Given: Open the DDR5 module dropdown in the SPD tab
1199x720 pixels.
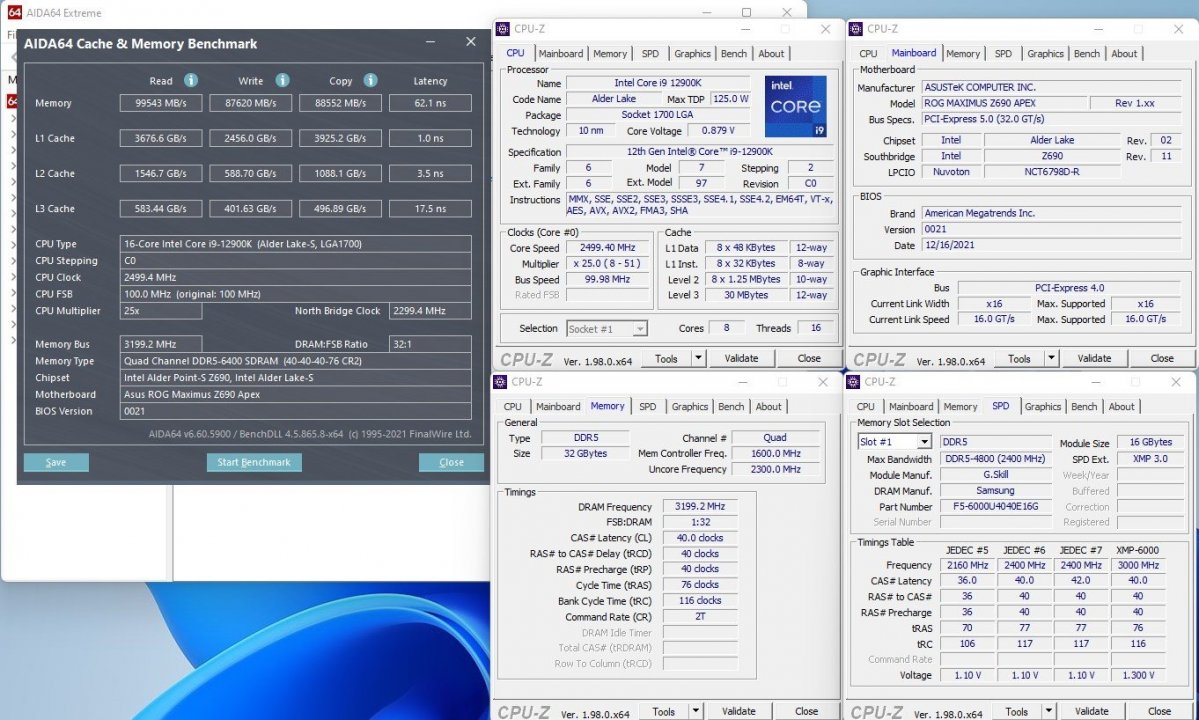Looking at the screenshot, I should (996, 441).
